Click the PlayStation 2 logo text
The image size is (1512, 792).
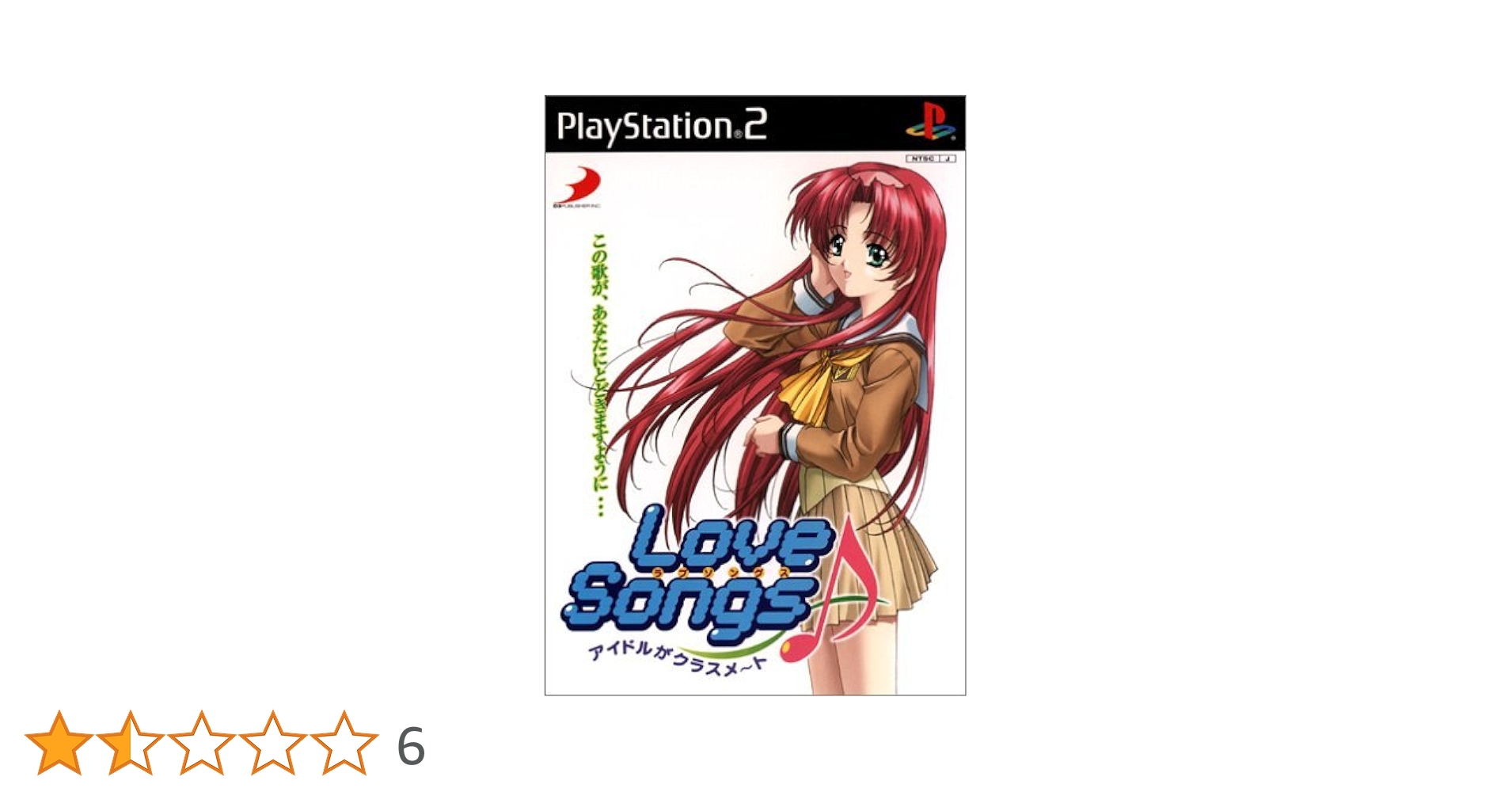pos(662,127)
